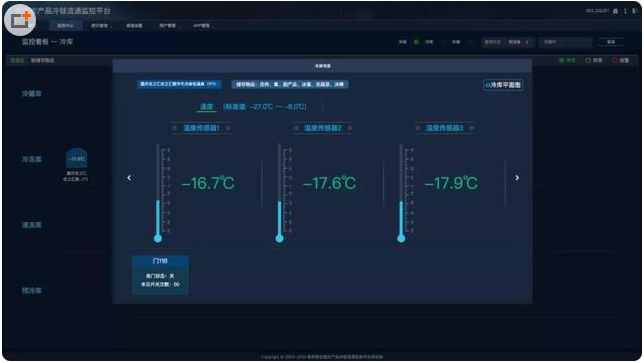
Task: Select the 冷冻库 freezer warehouse icon
Action: (x=76, y=159)
